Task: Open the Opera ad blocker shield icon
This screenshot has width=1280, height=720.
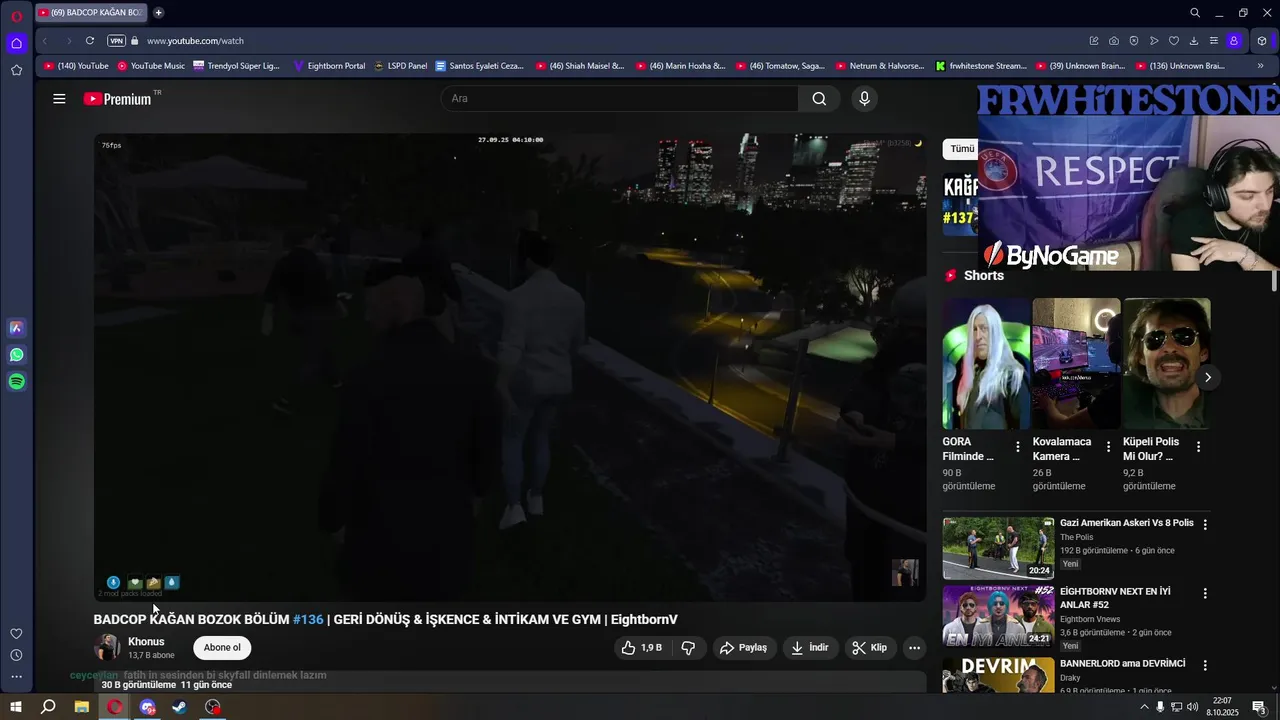Action: 1134,41
